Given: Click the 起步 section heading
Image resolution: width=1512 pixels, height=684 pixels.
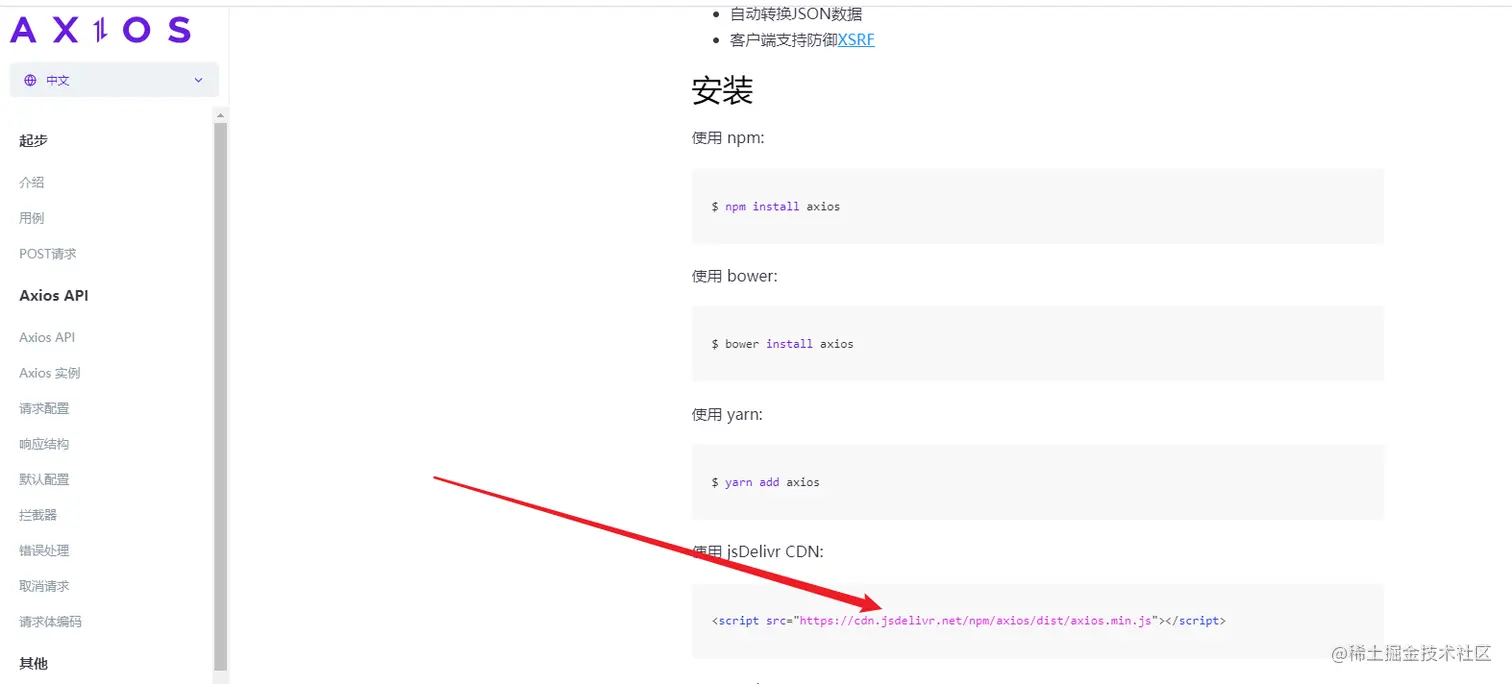Looking at the screenshot, I should (33, 141).
